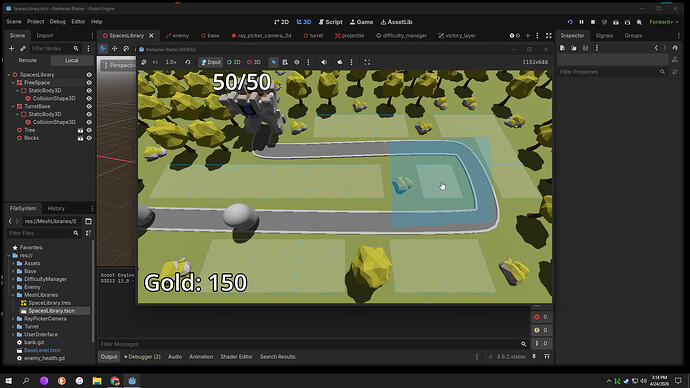Switch to the Import dock tab
The height and width of the screenshot is (388, 690).
coord(44,36)
